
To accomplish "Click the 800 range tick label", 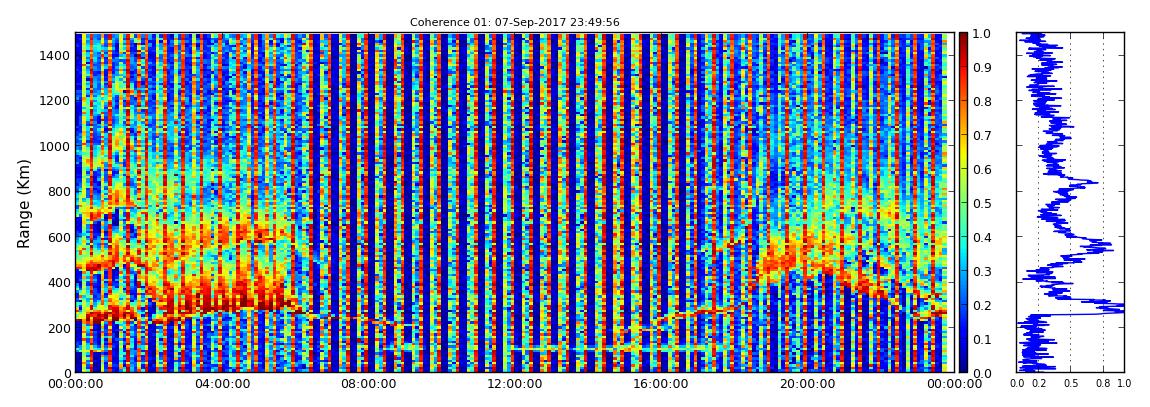I will tap(60, 191).
